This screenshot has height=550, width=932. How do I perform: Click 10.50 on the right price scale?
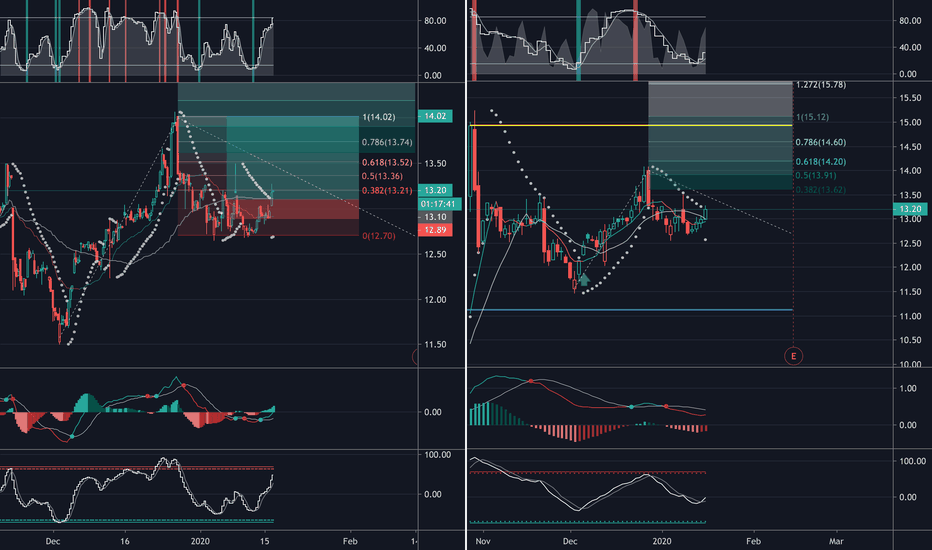pyautogui.click(x=910, y=340)
